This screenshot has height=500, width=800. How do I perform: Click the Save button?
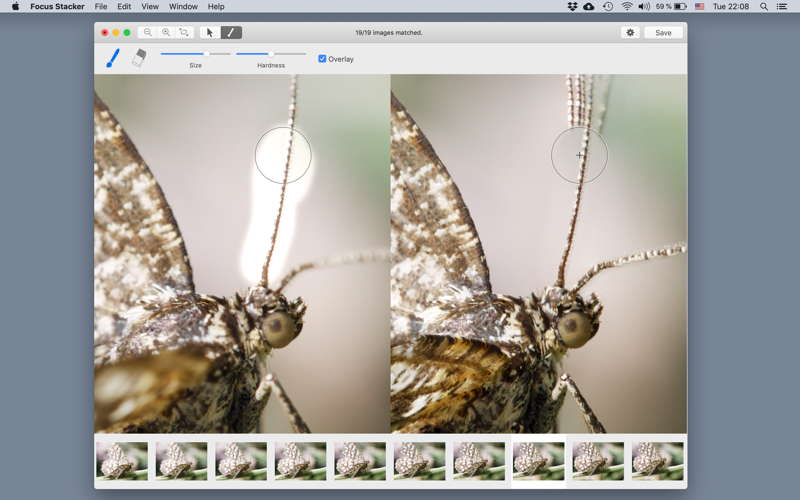[663, 33]
